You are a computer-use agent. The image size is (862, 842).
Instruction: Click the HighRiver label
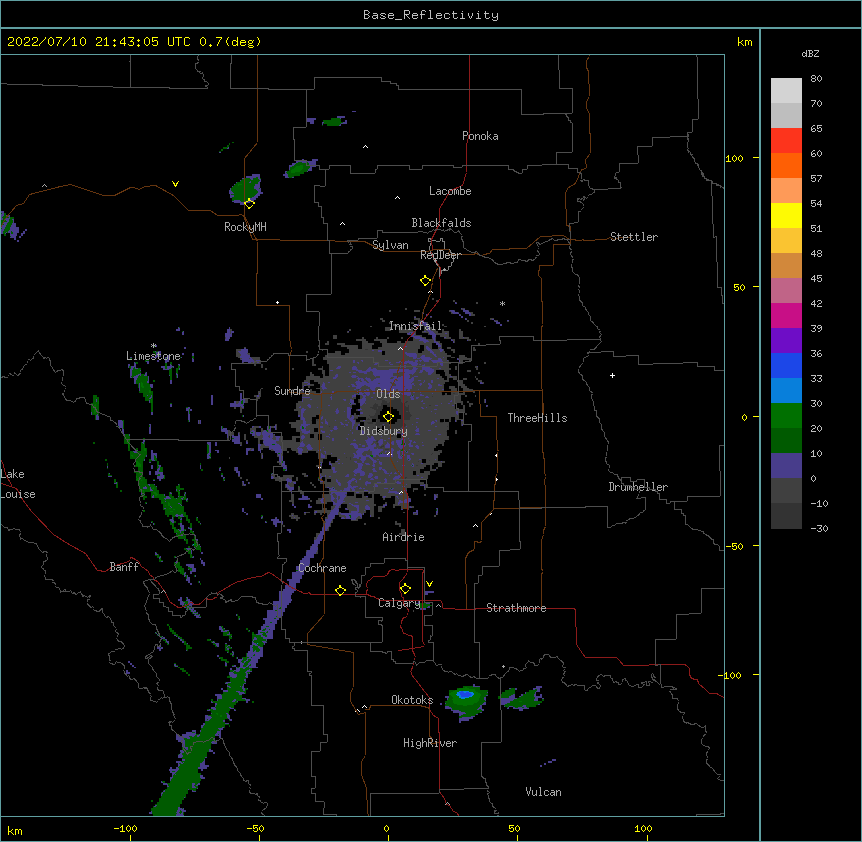pyautogui.click(x=430, y=743)
